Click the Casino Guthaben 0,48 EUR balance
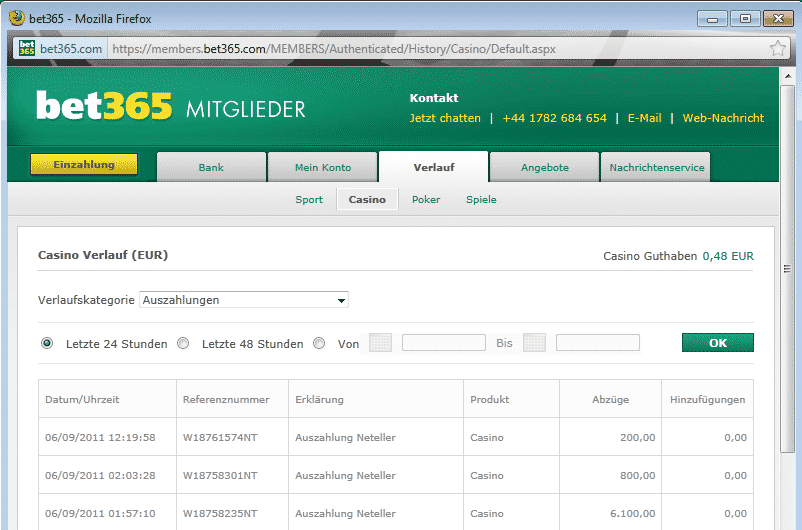 coord(678,256)
